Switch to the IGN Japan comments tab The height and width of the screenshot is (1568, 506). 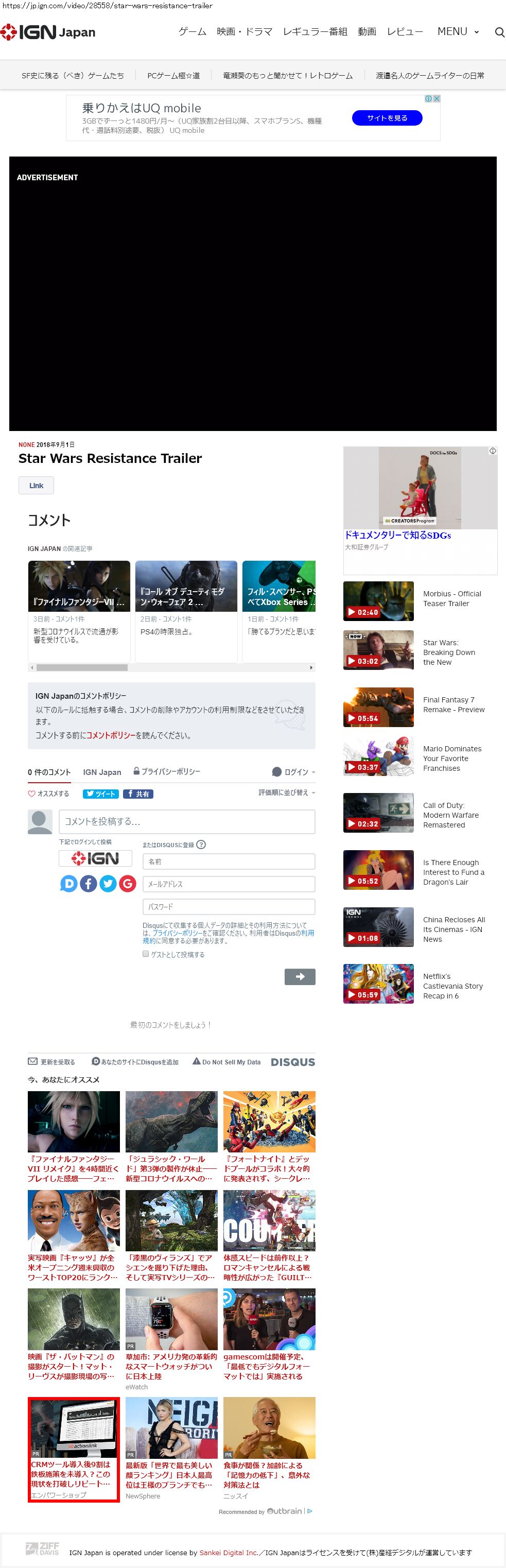pyautogui.click(x=101, y=772)
